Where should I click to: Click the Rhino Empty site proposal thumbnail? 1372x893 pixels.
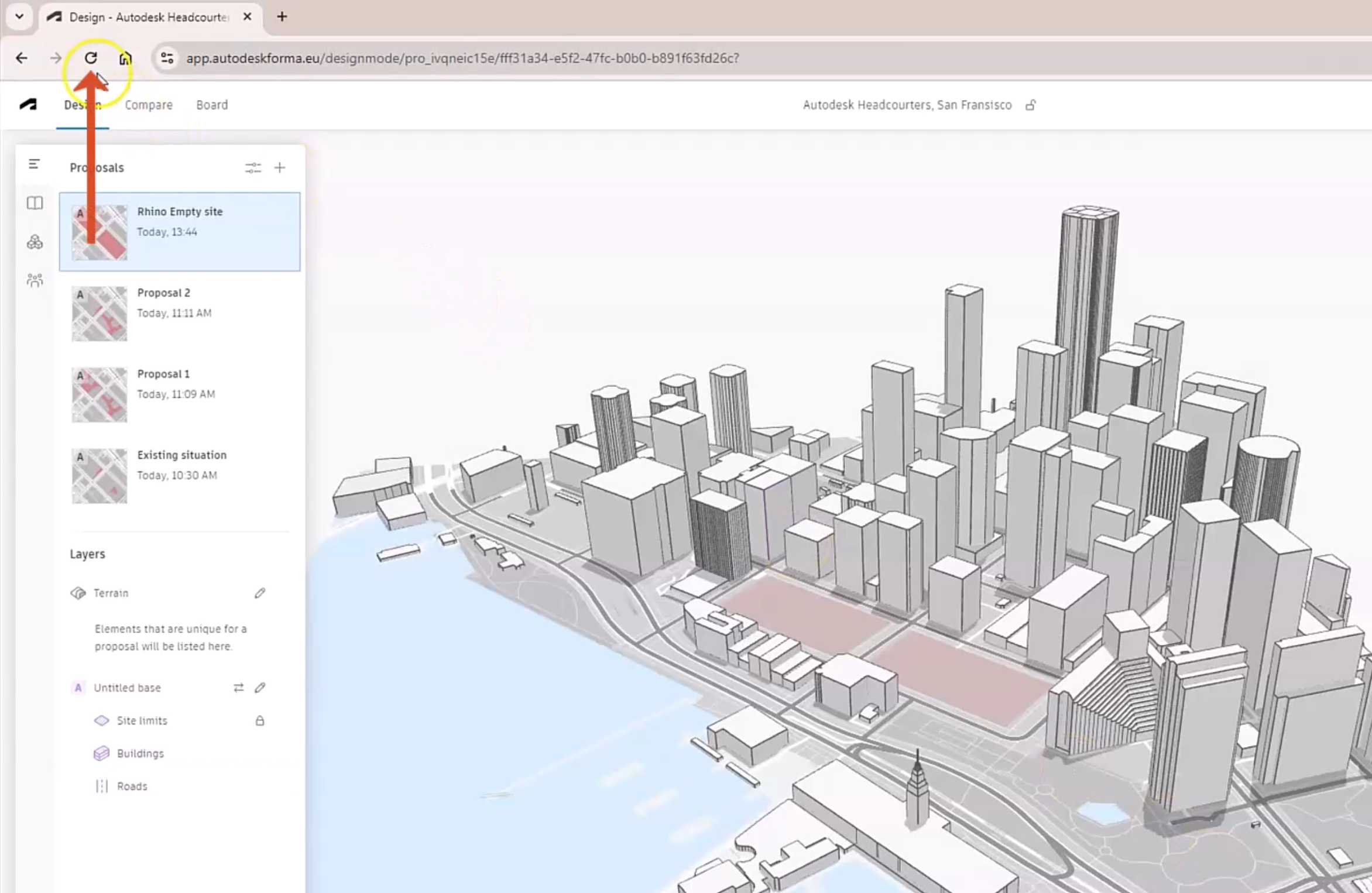(x=99, y=231)
